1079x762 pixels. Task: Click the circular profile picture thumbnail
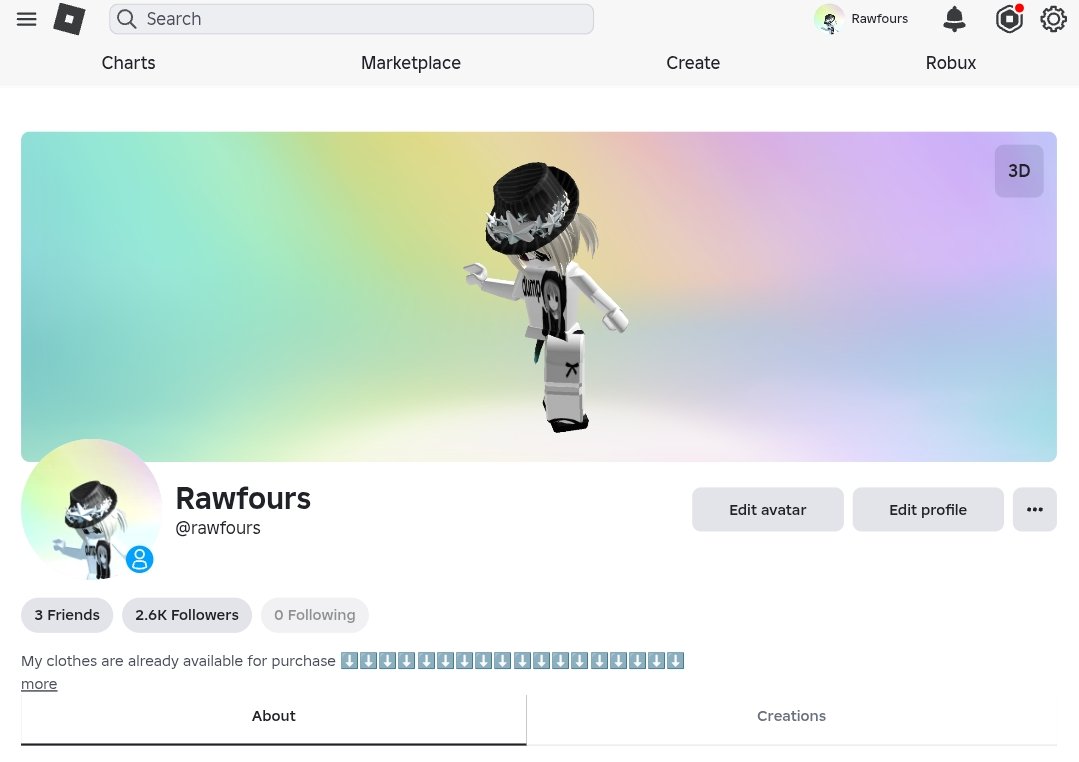click(92, 509)
